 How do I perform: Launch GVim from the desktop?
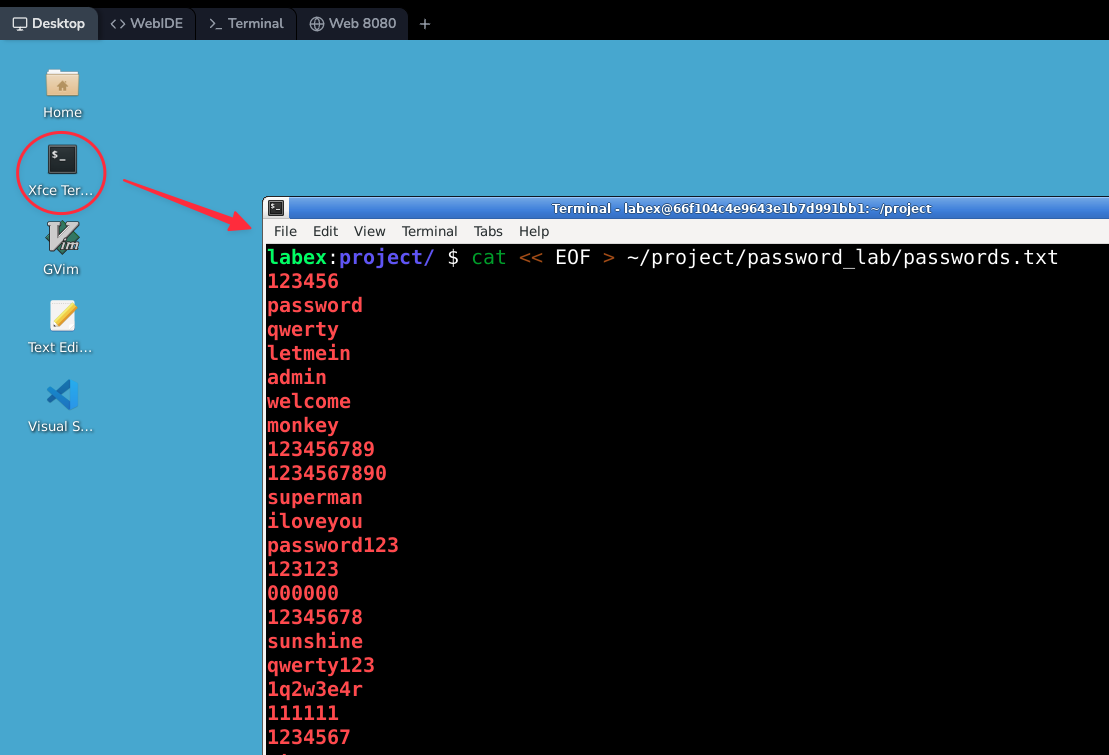coord(60,238)
